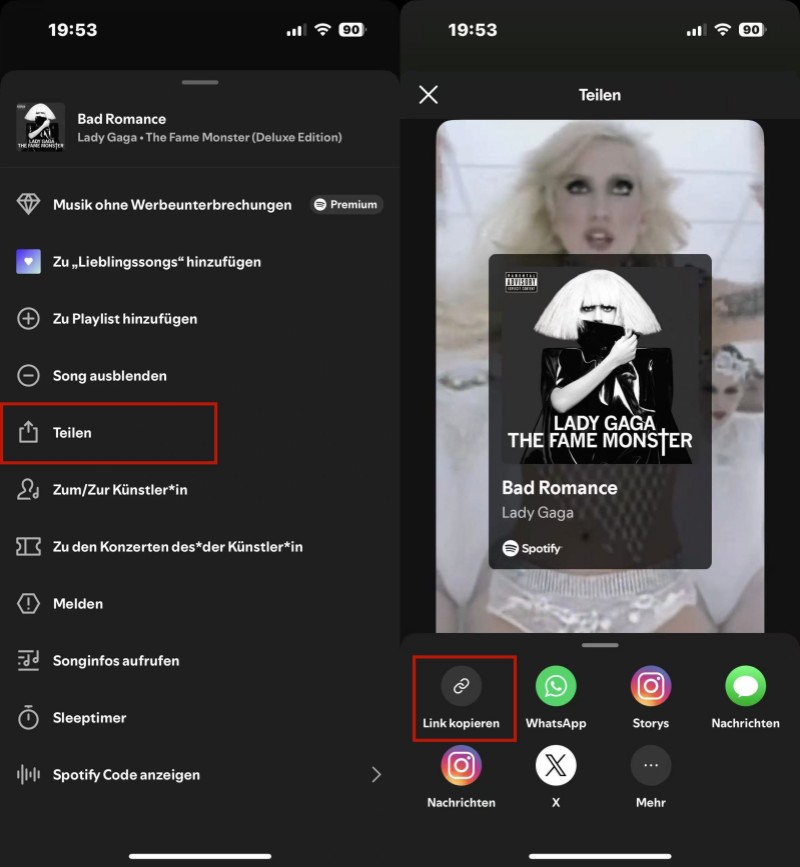Tap Lady Gaga name on share card

[x=537, y=513]
